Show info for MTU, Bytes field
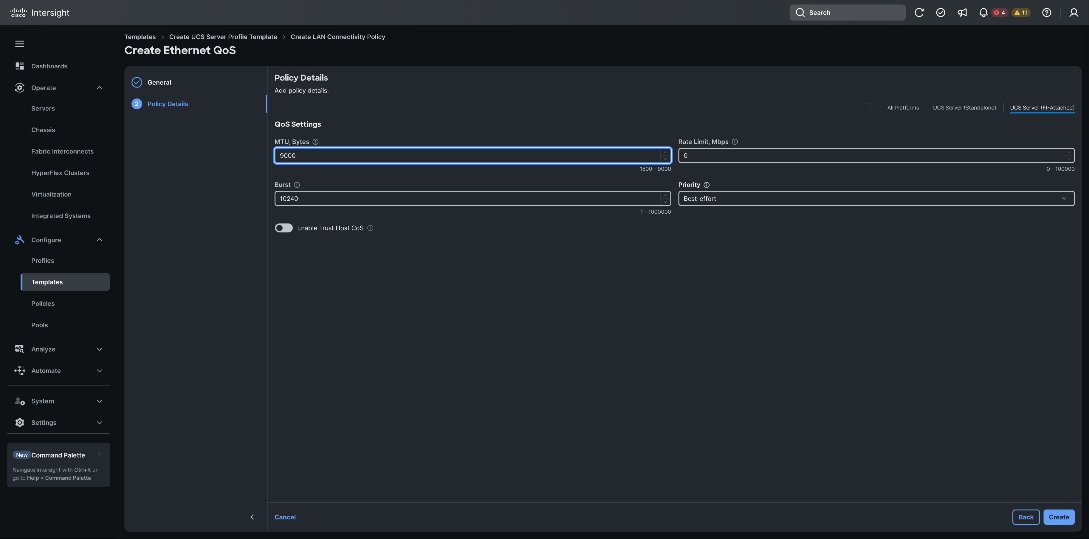Screen dimensions: 1089x539 pos(315,142)
